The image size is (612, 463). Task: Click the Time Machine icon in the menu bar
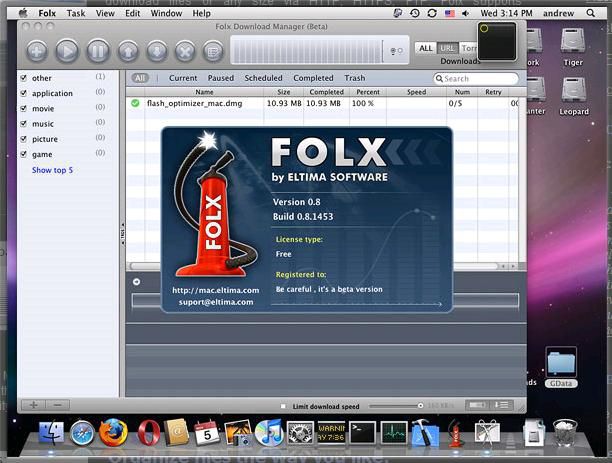(x=415, y=13)
